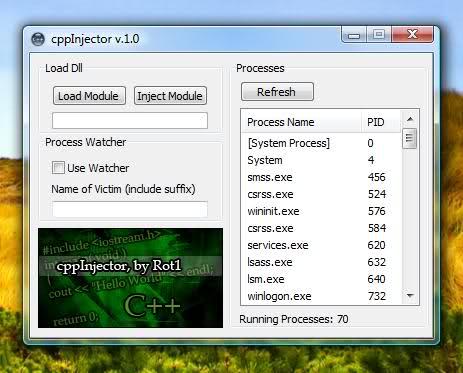Maximize the cppInjector window
Viewport: 463px width, 373px height.
tap(379, 34)
